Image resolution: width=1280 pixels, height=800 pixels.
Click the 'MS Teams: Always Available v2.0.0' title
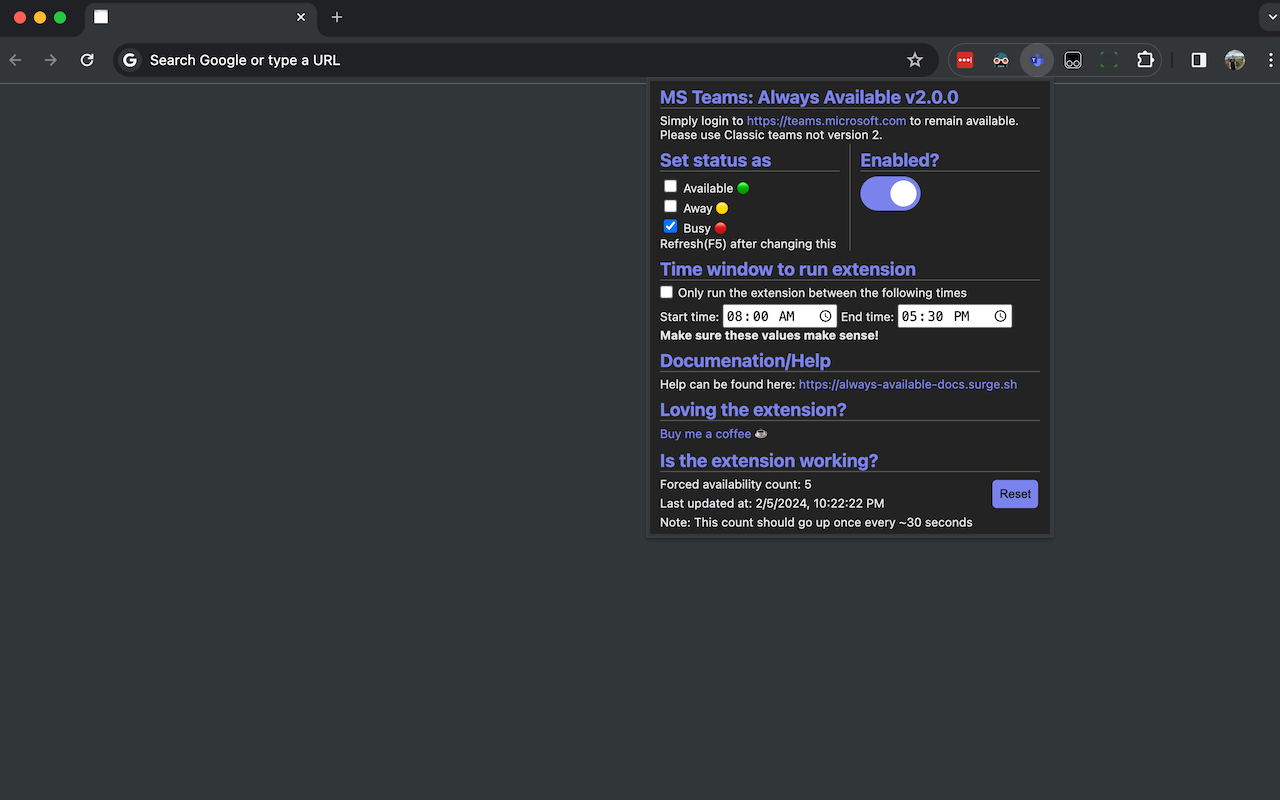[x=809, y=97]
